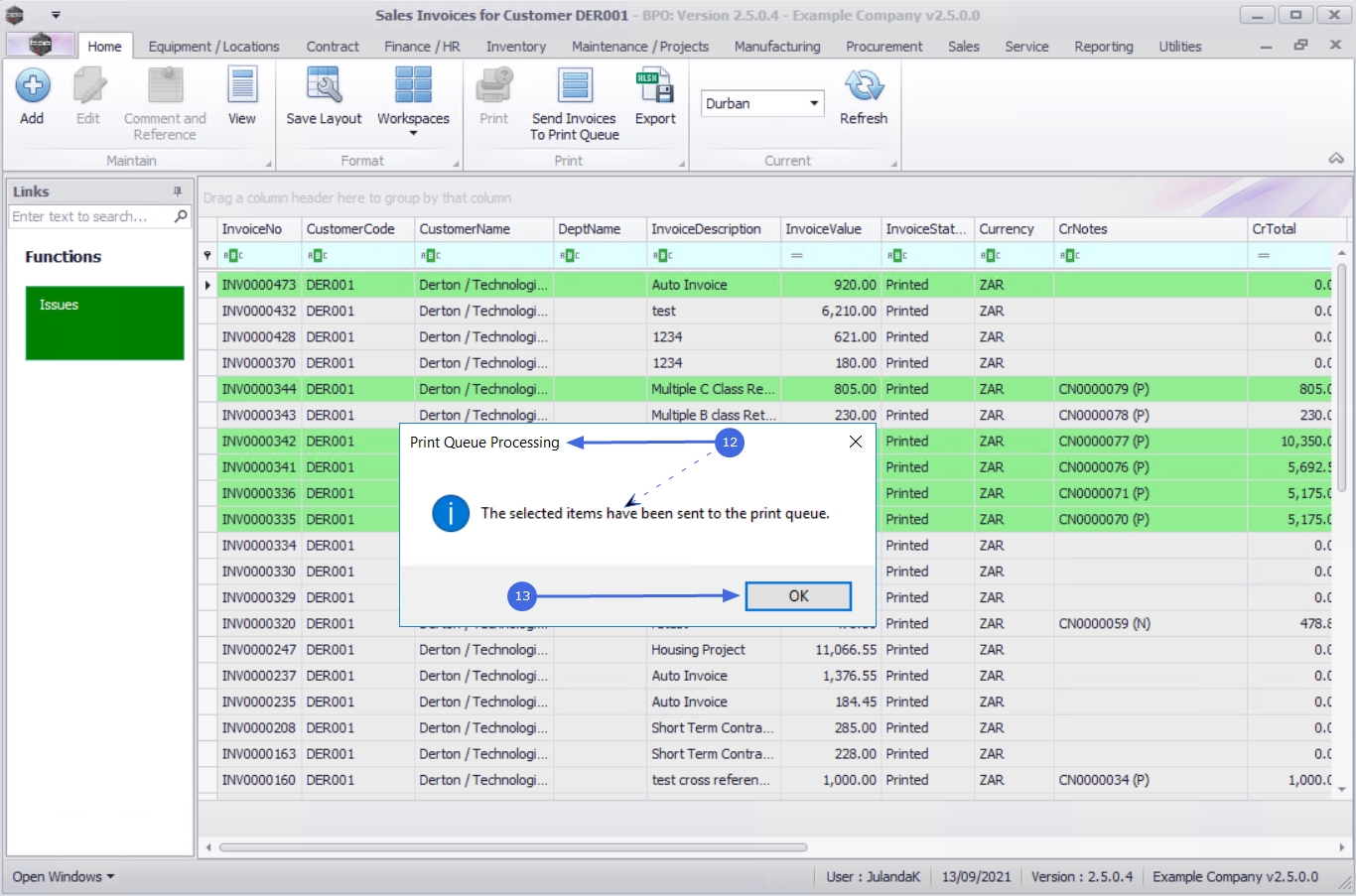Open the Open Windows menu
Image resolution: width=1356 pixels, height=896 pixels.
[63, 877]
